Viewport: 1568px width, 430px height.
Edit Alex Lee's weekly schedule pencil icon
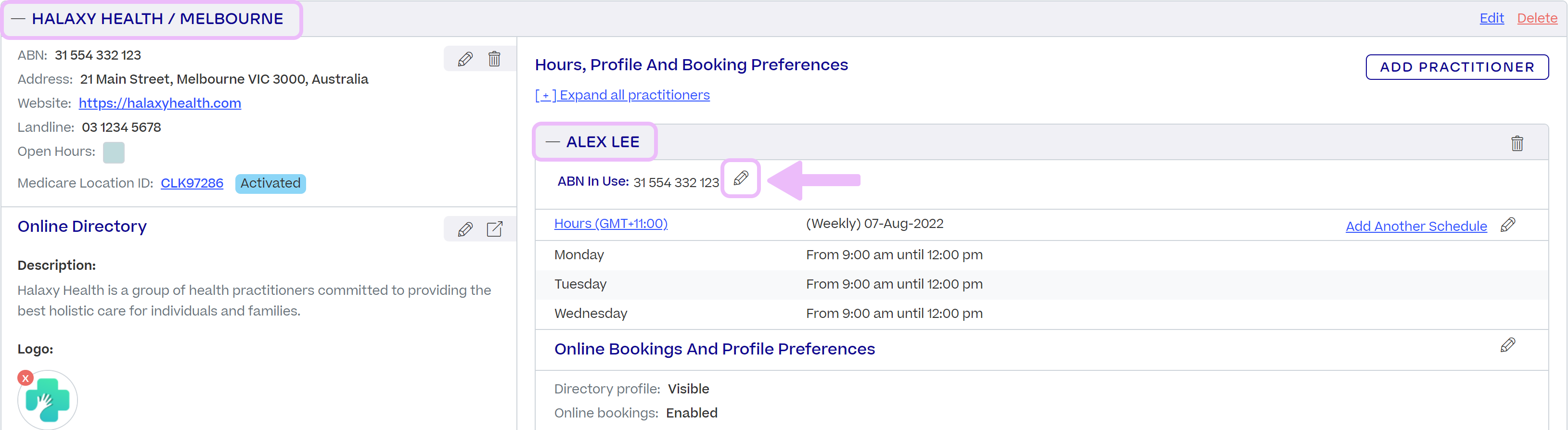[x=1509, y=225]
